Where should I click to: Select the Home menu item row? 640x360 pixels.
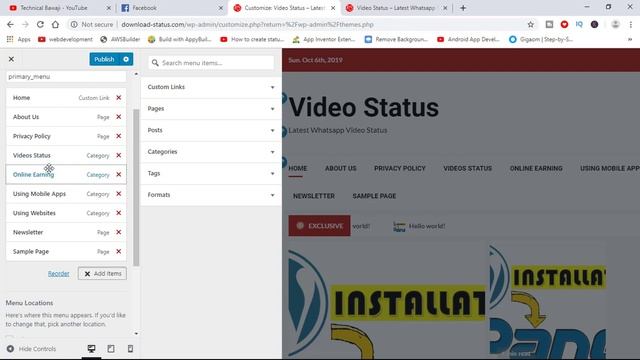(x=66, y=98)
